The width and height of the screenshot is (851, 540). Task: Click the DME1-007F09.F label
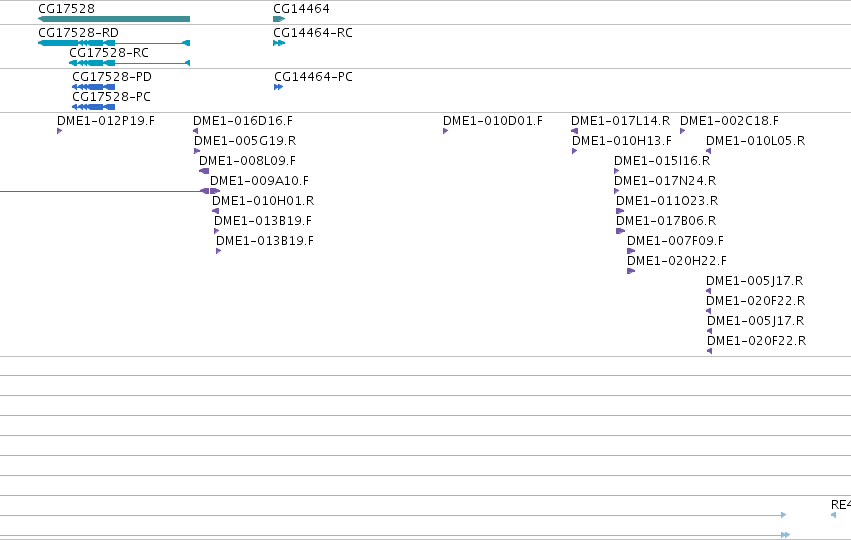[x=675, y=241]
